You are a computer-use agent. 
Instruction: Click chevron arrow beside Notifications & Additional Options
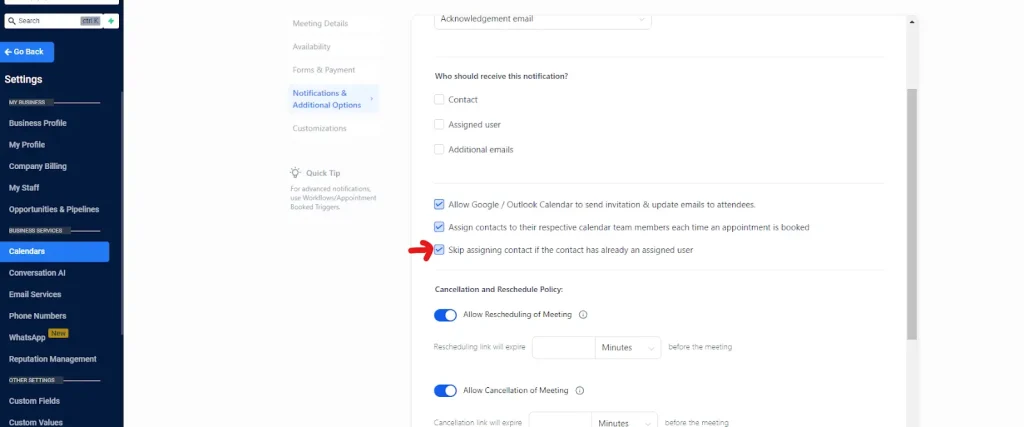coord(372,99)
